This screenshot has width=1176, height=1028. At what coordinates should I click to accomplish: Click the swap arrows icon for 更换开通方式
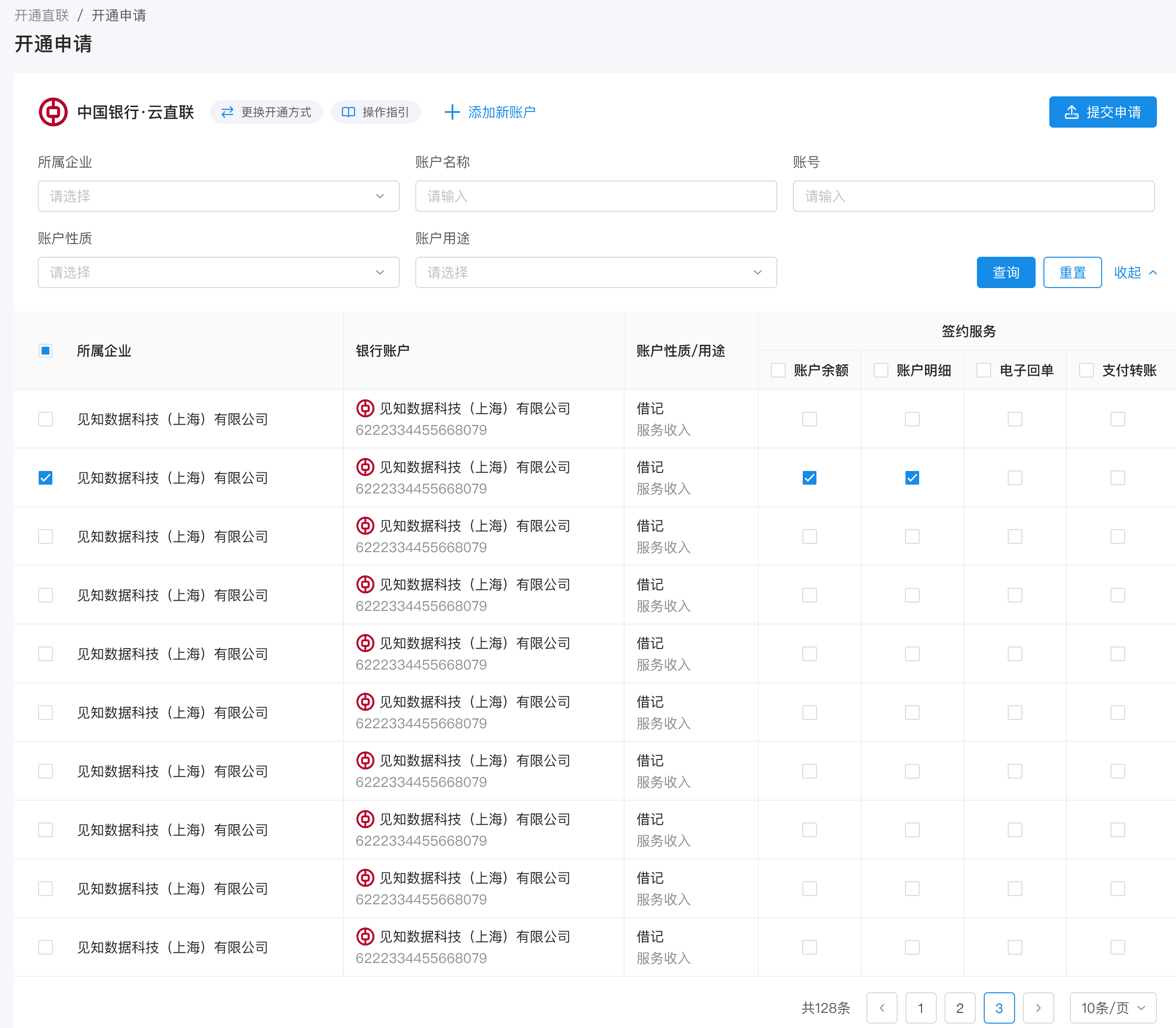pyautogui.click(x=227, y=112)
